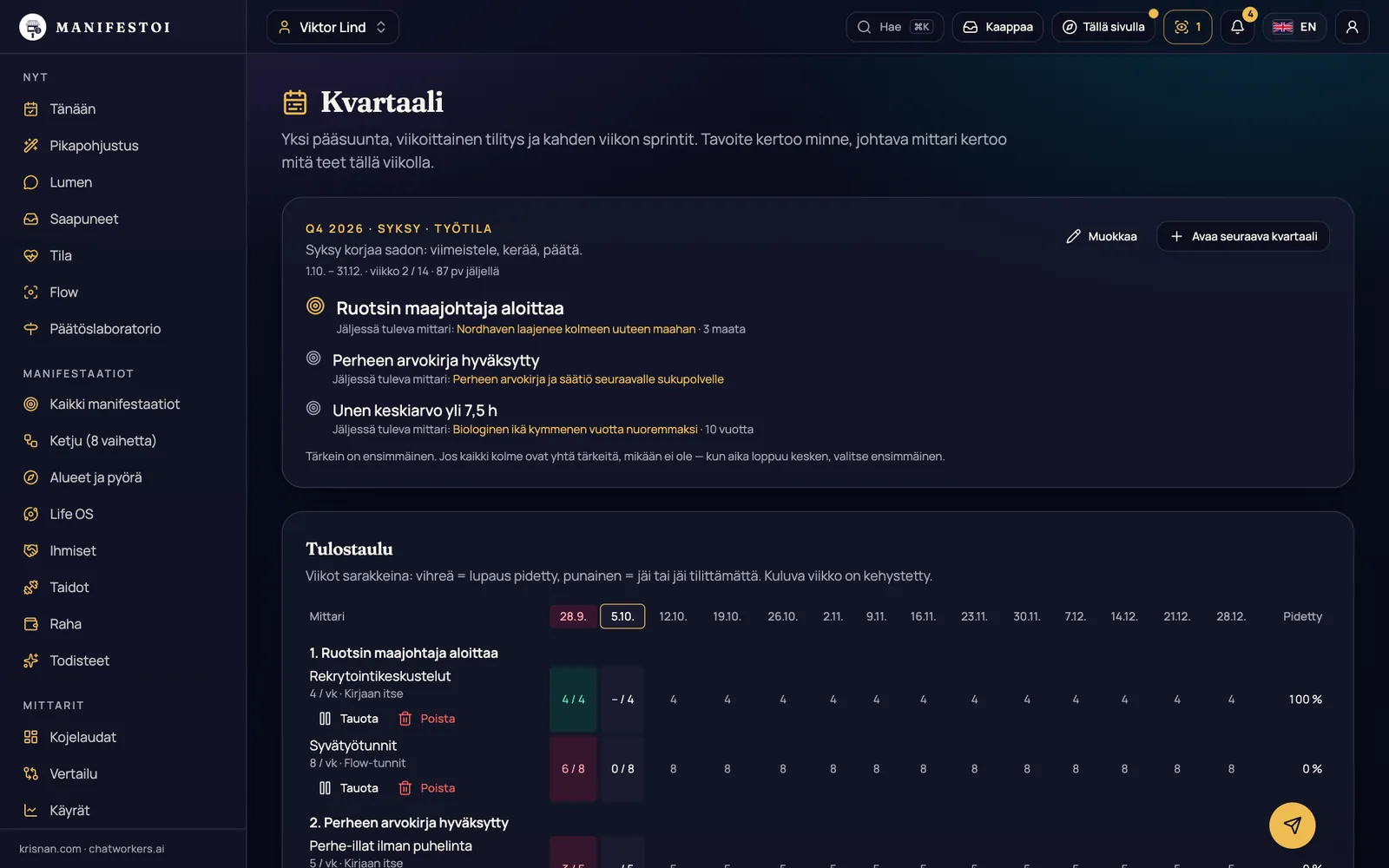The image size is (1389, 868).
Task: Open the user profile icon
Action: 1352,27
